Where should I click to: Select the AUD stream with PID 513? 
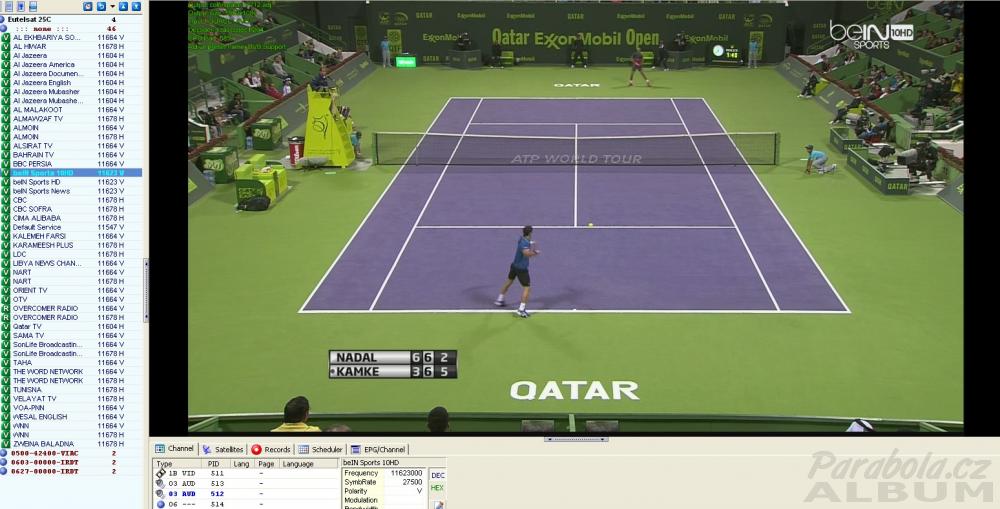click(246, 483)
